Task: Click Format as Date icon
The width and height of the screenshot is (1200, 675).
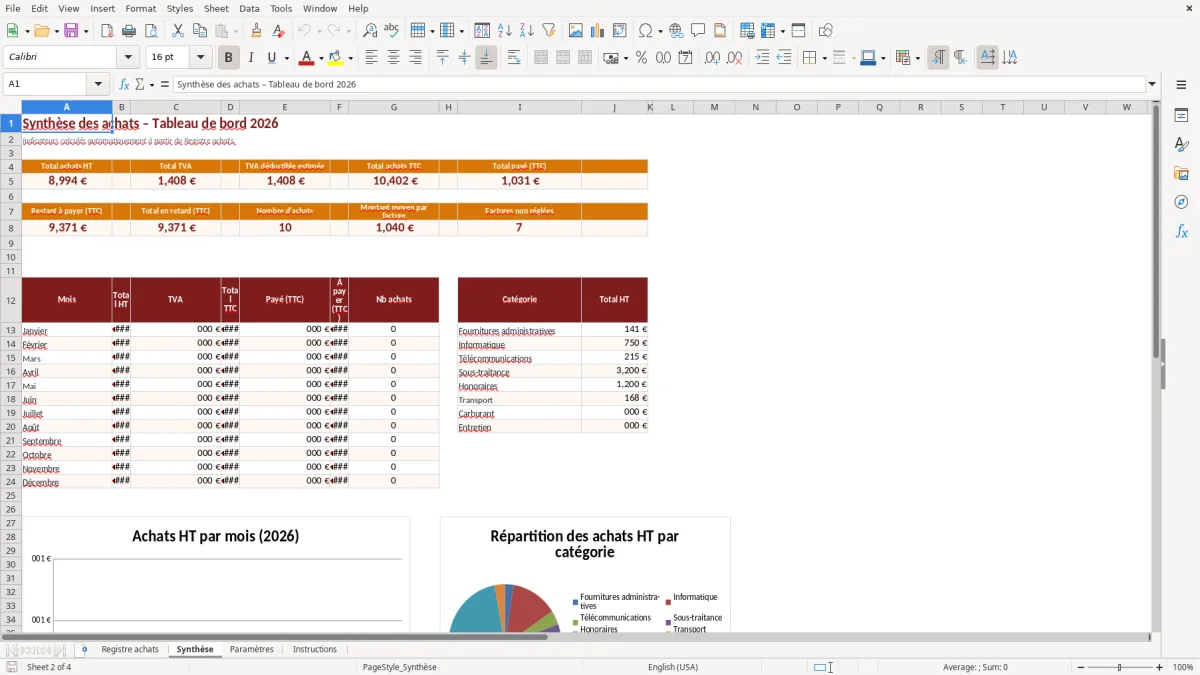Action: (685, 58)
